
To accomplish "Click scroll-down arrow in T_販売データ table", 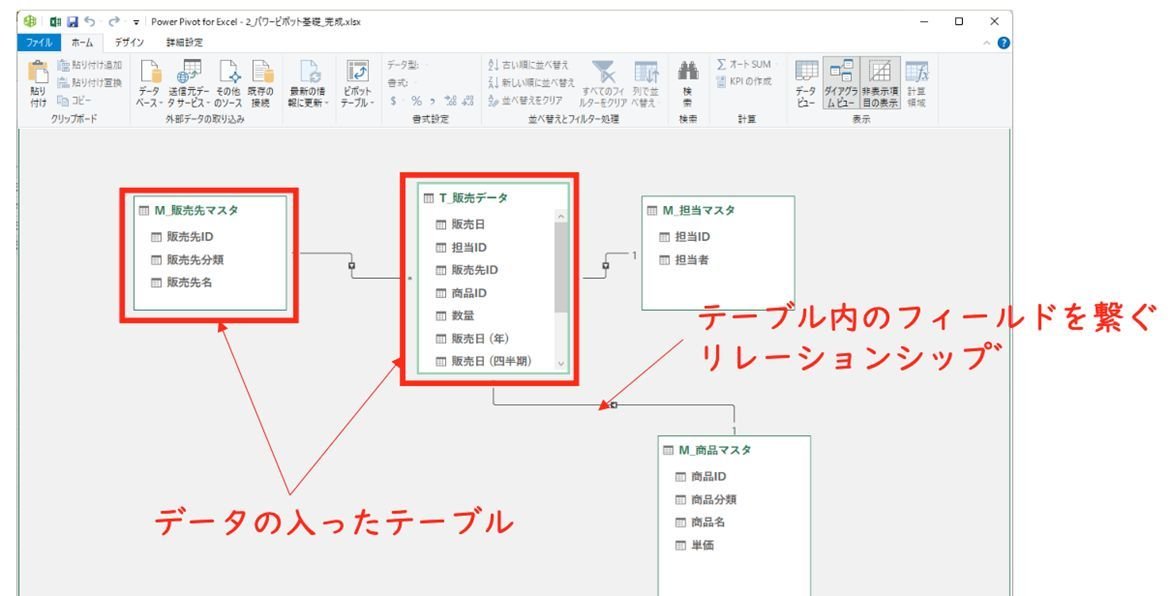I will 562,365.
